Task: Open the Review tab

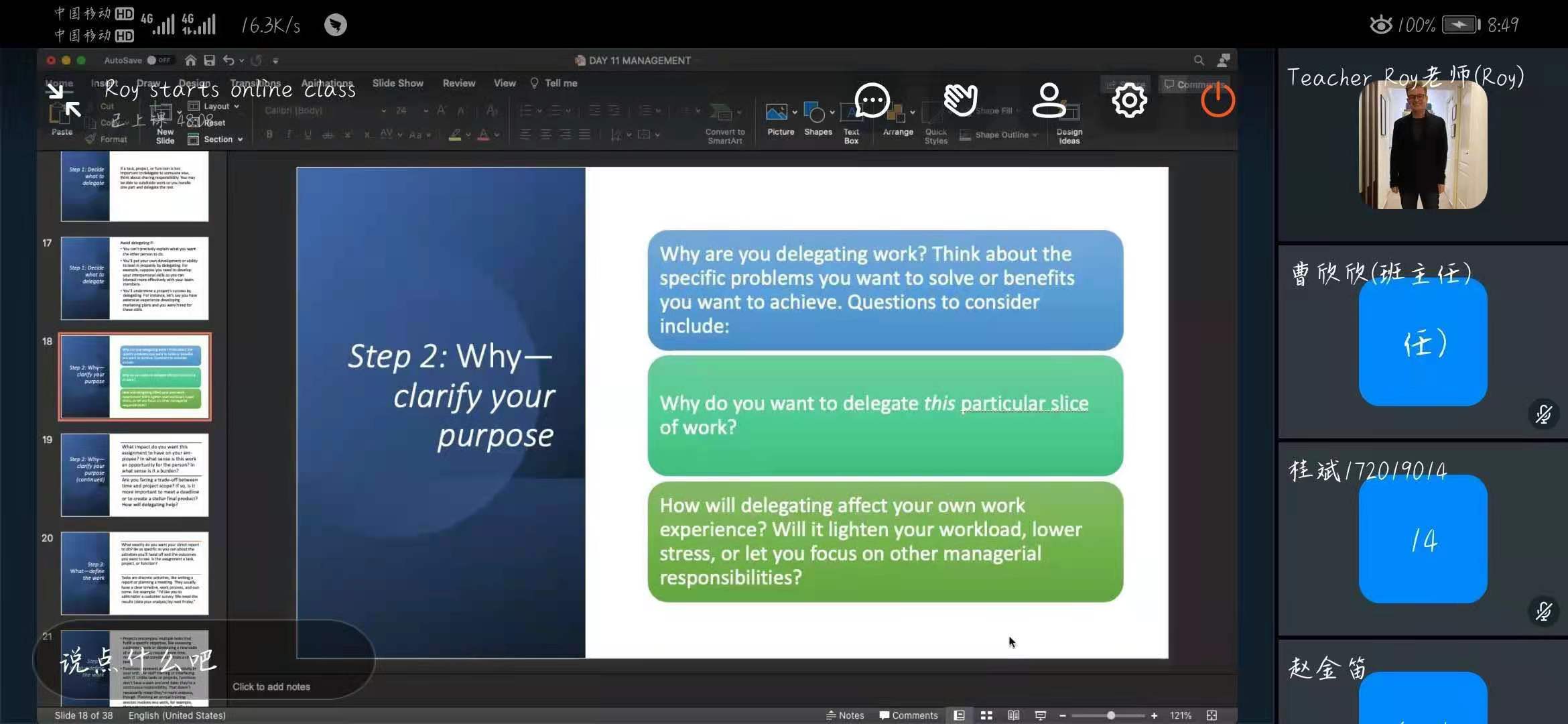Action: [x=458, y=83]
